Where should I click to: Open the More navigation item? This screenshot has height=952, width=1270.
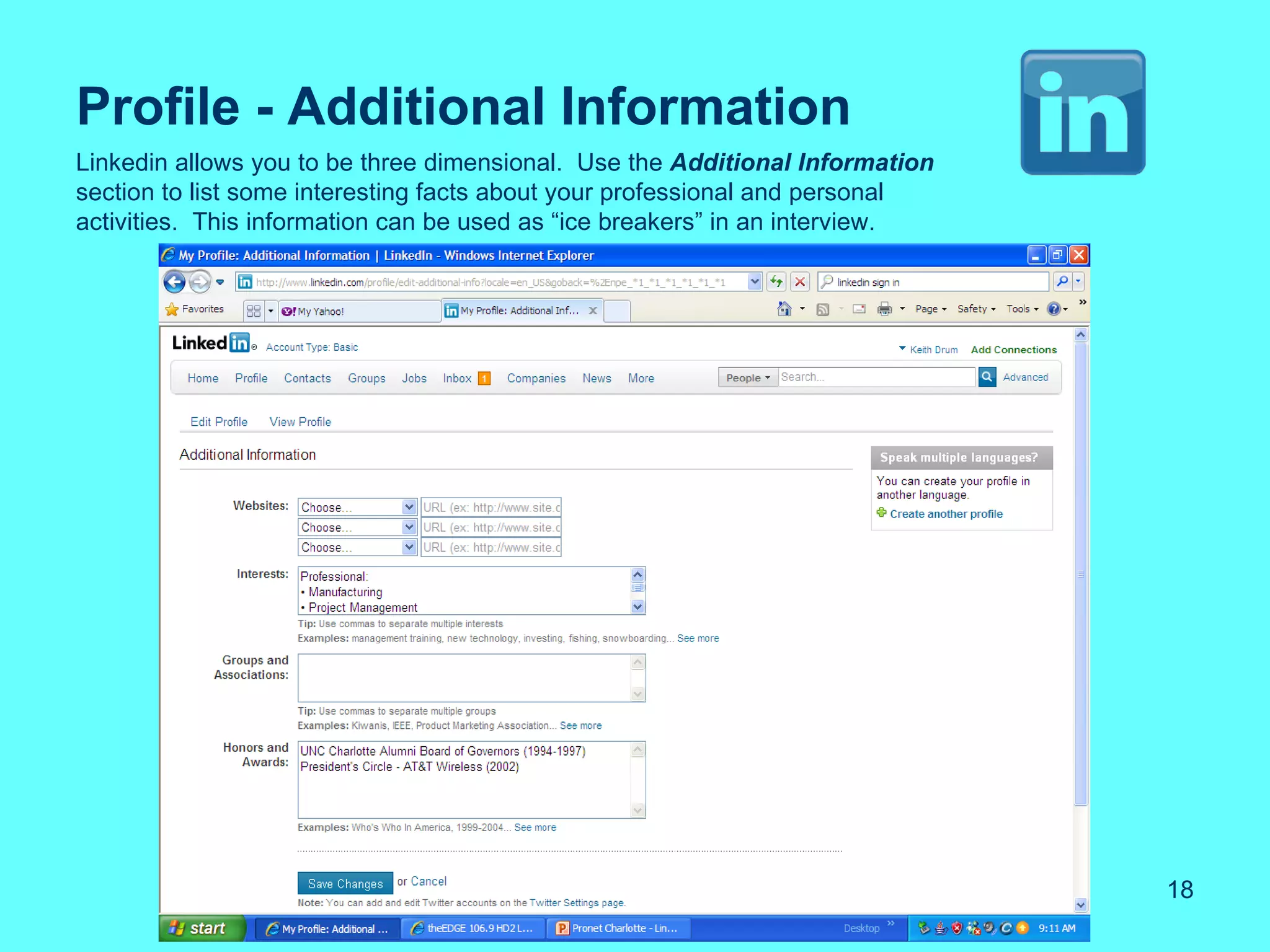(x=641, y=378)
